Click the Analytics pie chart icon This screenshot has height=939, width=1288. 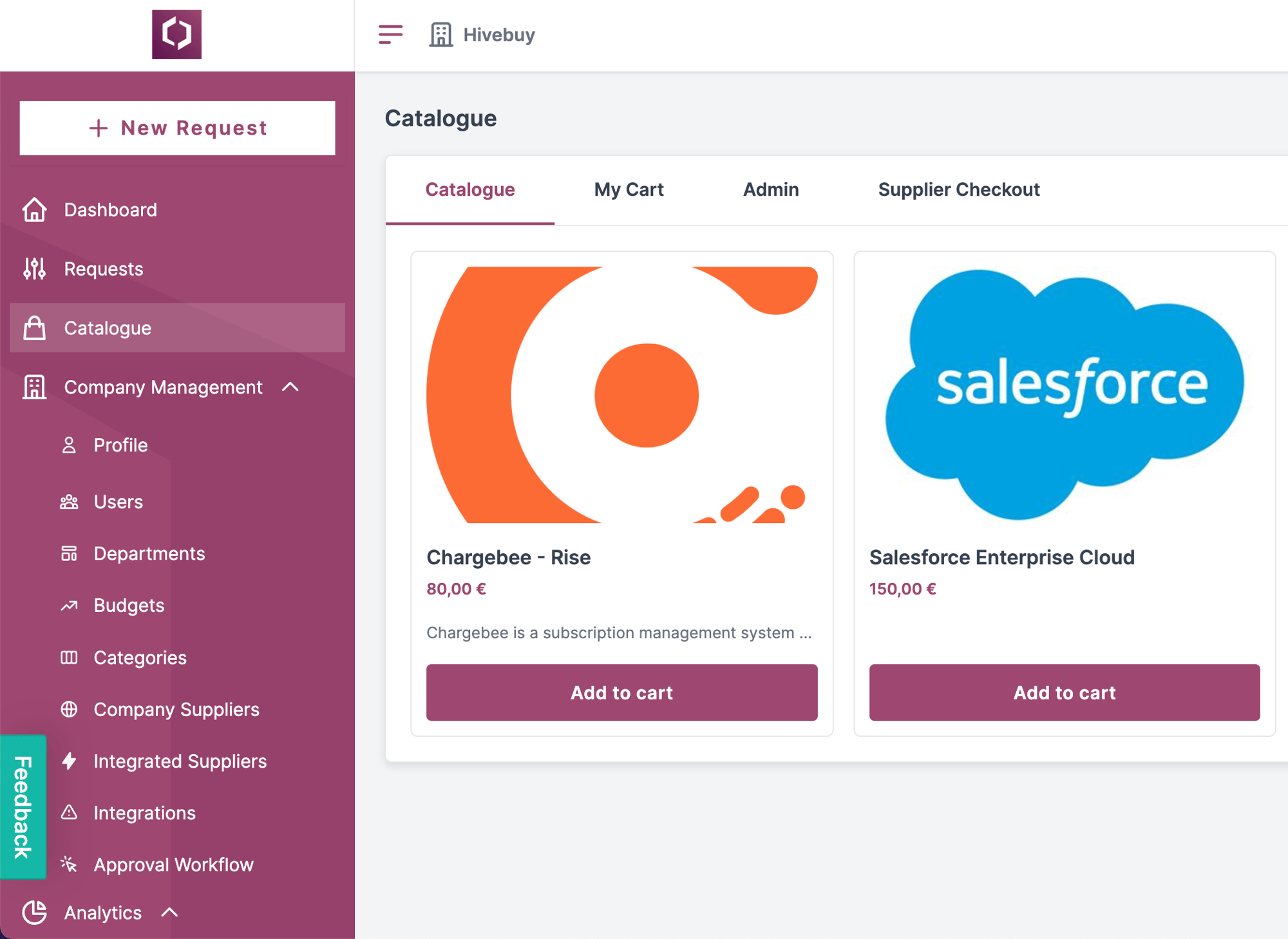point(34,913)
